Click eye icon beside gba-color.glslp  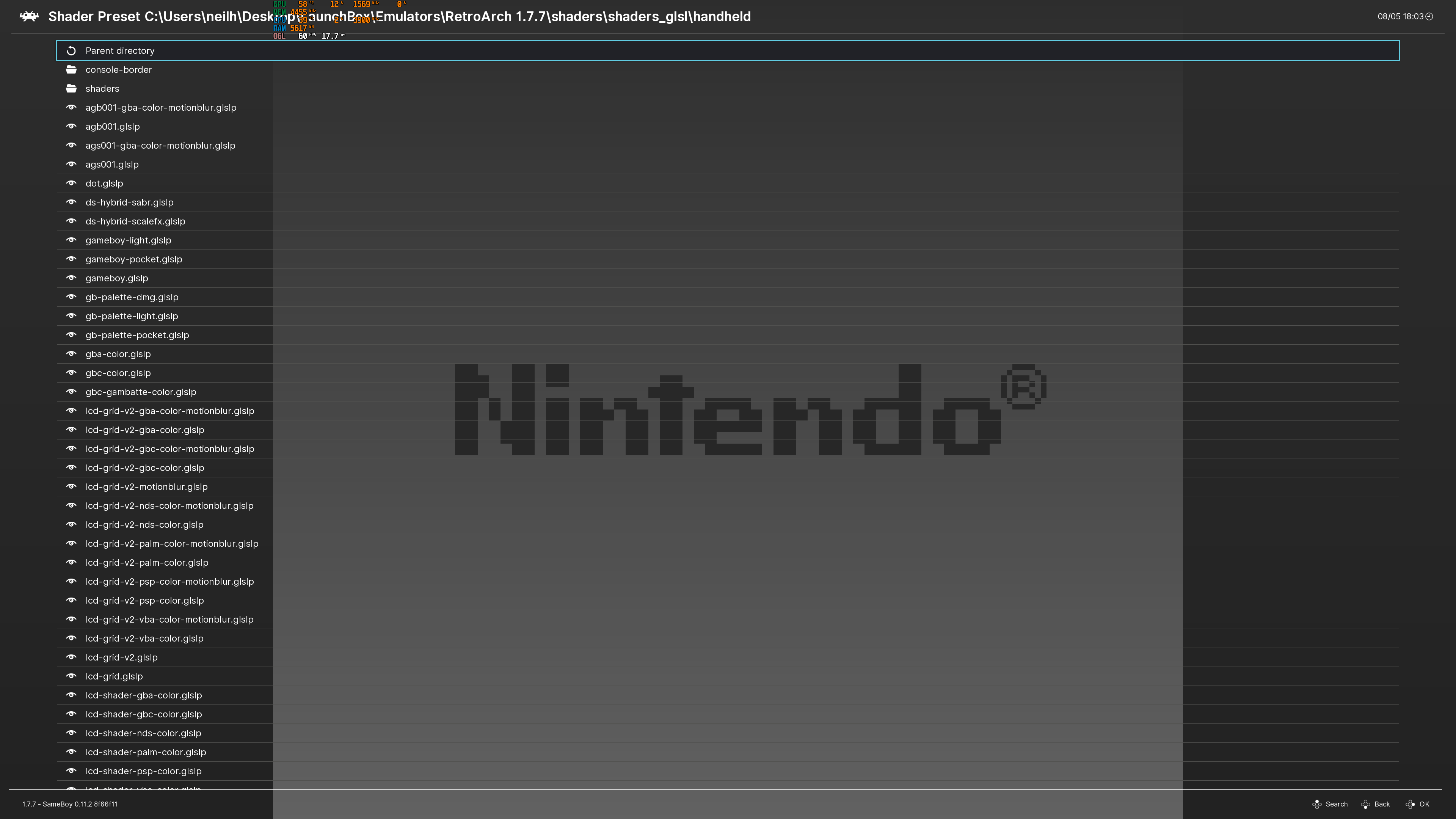(x=71, y=353)
